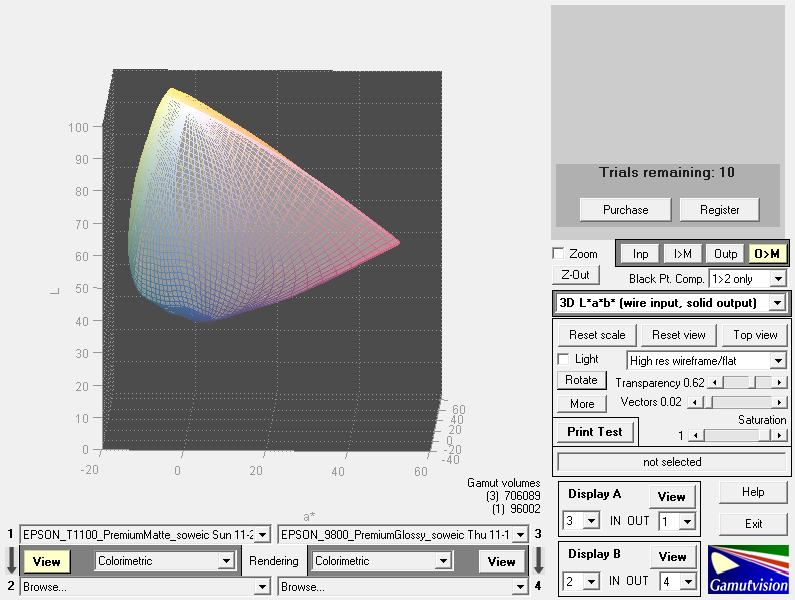
Task: Click the Reset view button
Action: pos(679,335)
